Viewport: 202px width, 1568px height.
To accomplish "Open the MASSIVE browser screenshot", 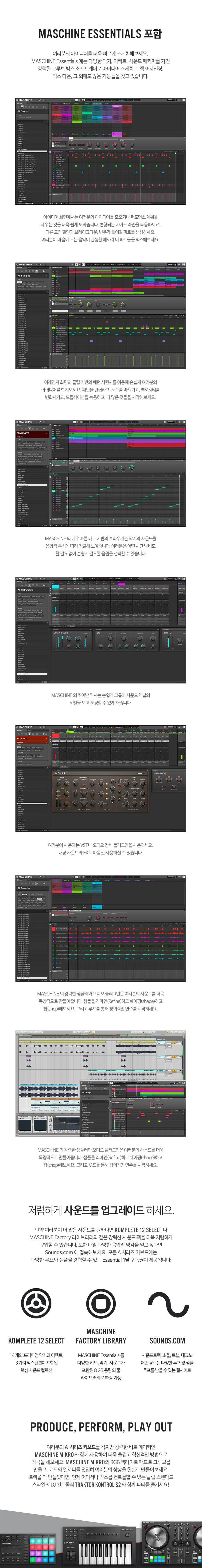I will click(x=101, y=473).
